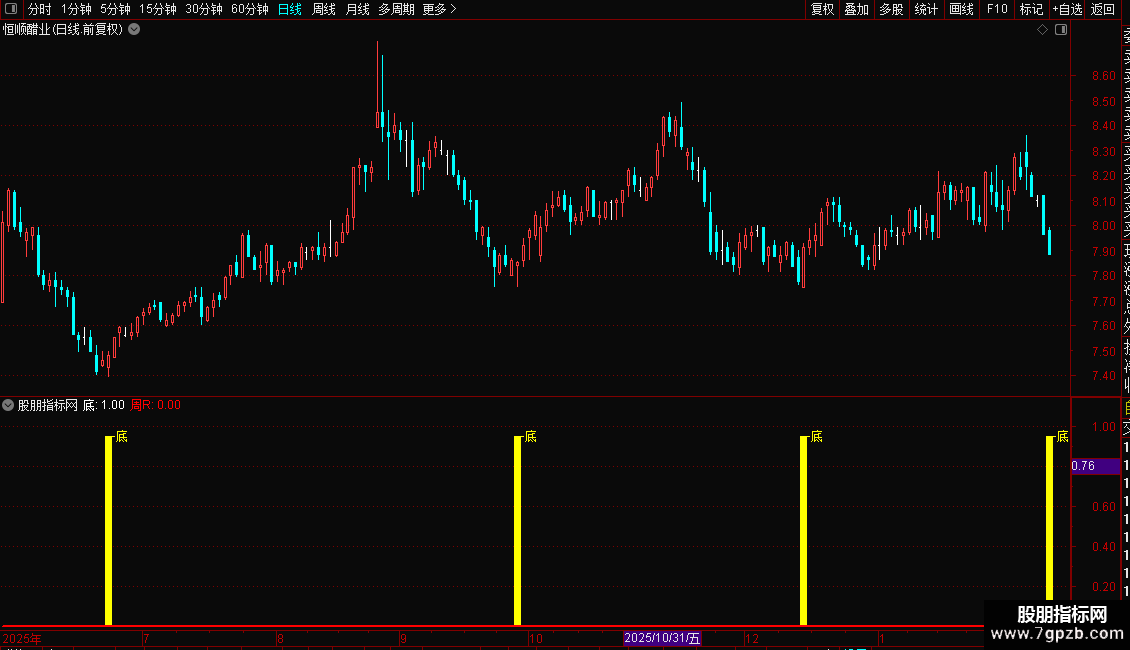The height and width of the screenshot is (650, 1130).
Task: Click the 8.60 price axis label
Action: (1103, 76)
